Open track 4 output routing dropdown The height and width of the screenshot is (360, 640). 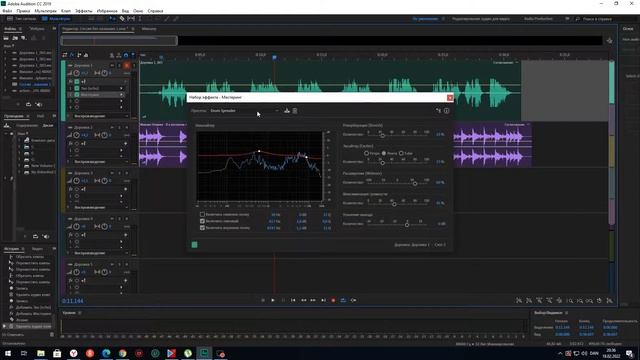click(x=100, y=253)
